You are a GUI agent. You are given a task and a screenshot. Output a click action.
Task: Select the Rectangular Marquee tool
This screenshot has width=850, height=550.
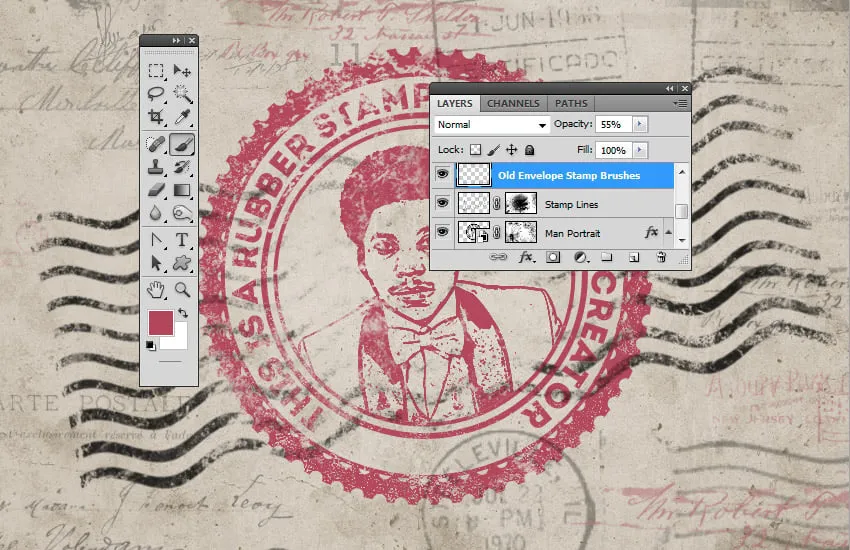click(x=156, y=71)
